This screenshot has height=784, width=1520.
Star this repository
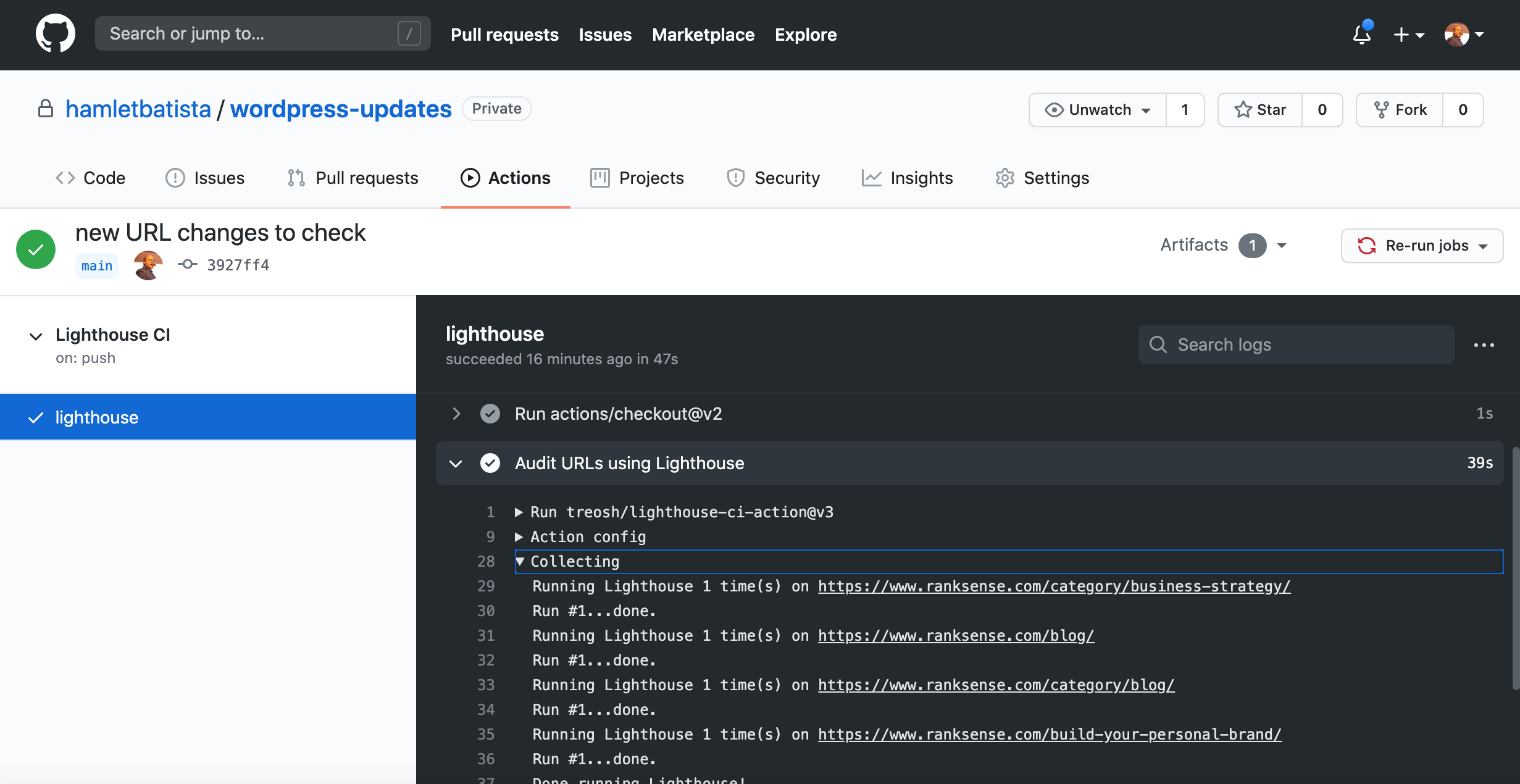[x=1260, y=110]
